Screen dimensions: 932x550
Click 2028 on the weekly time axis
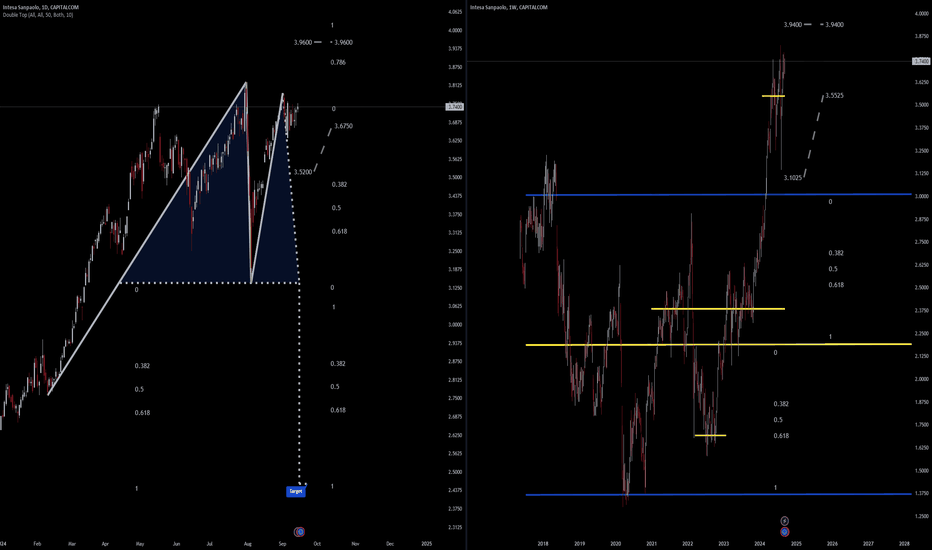pyautogui.click(x=904, y=543)
